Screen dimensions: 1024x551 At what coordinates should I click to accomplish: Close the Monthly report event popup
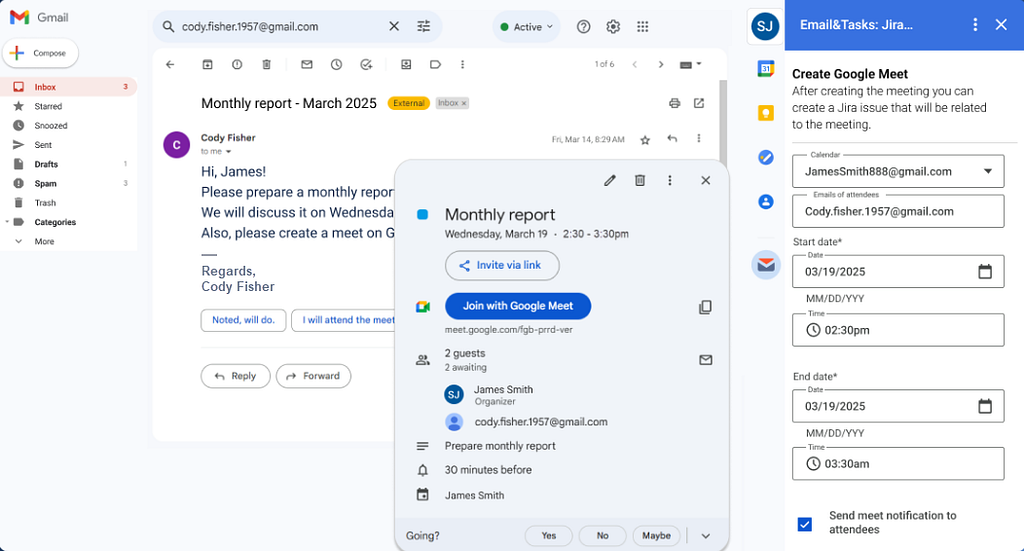705,181
